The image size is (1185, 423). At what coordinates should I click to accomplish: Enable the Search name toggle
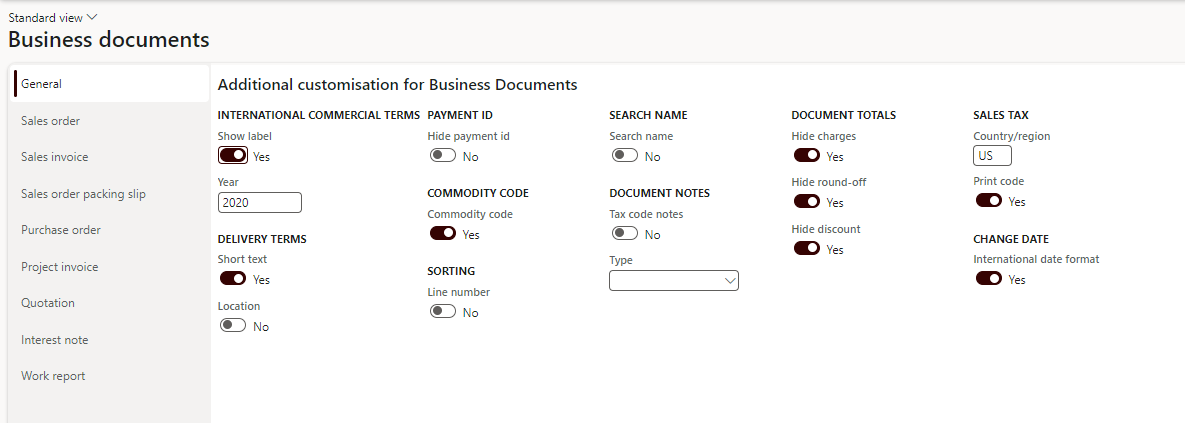tap(625, 156)
